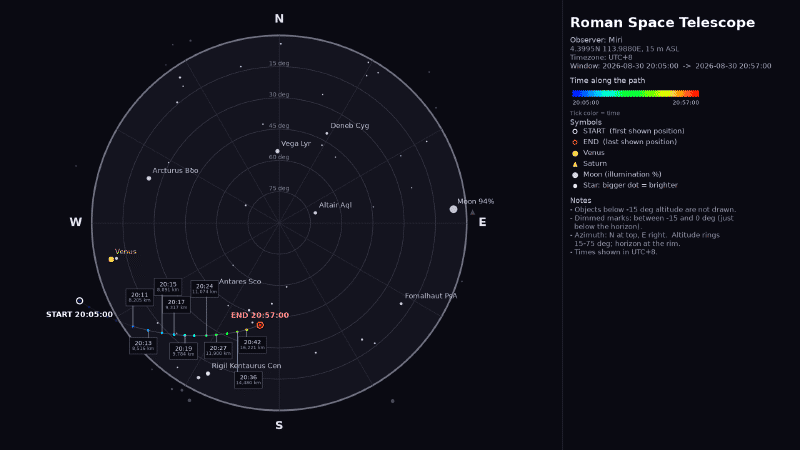Click the 'Moon 94%' label on chart
This screenshot has width=800, height=450.
476,202
